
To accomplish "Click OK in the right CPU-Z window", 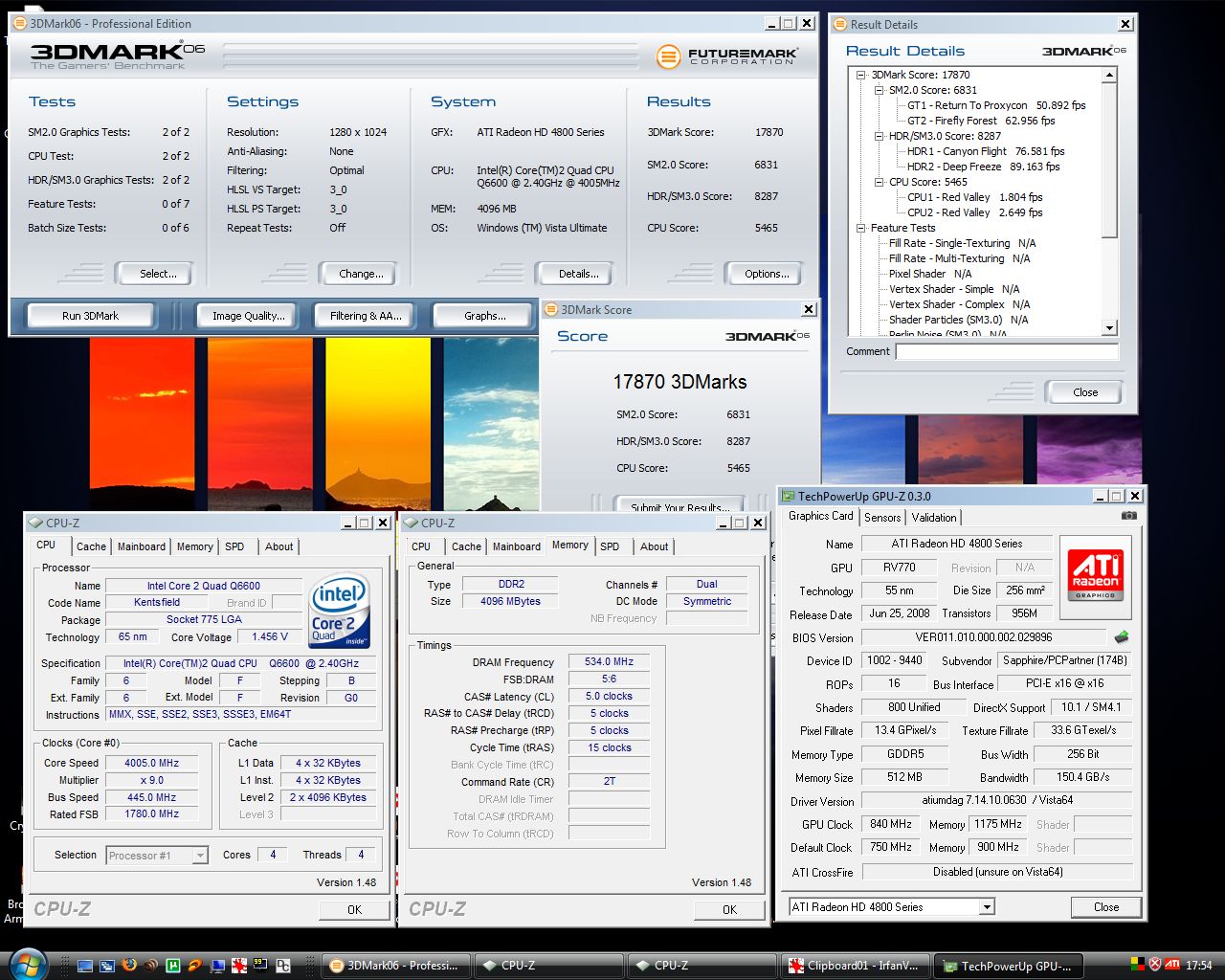I will click(729, 909).
